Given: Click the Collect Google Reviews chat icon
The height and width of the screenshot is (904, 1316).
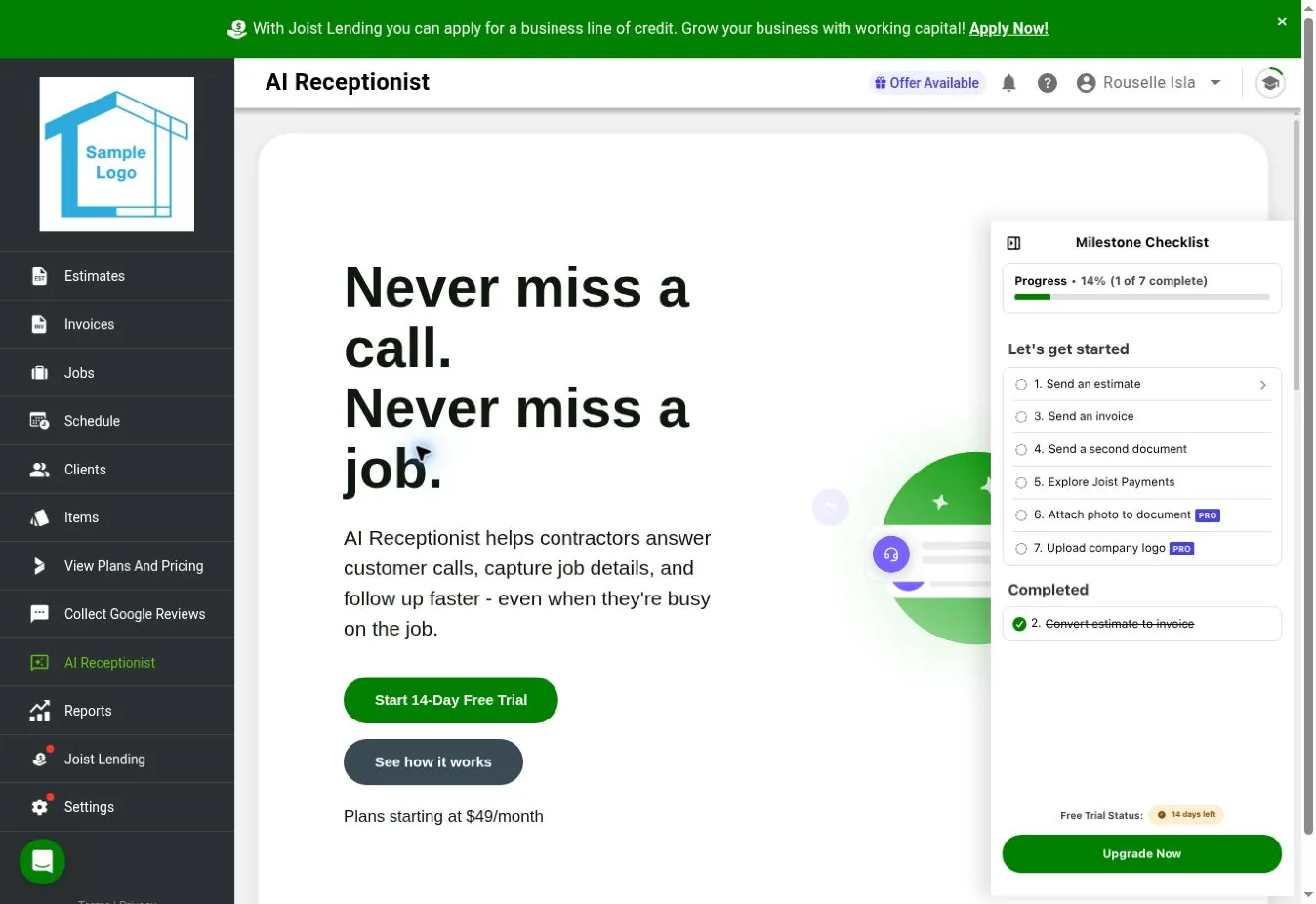Looking at the screenshot, I should tap(39, 614).
